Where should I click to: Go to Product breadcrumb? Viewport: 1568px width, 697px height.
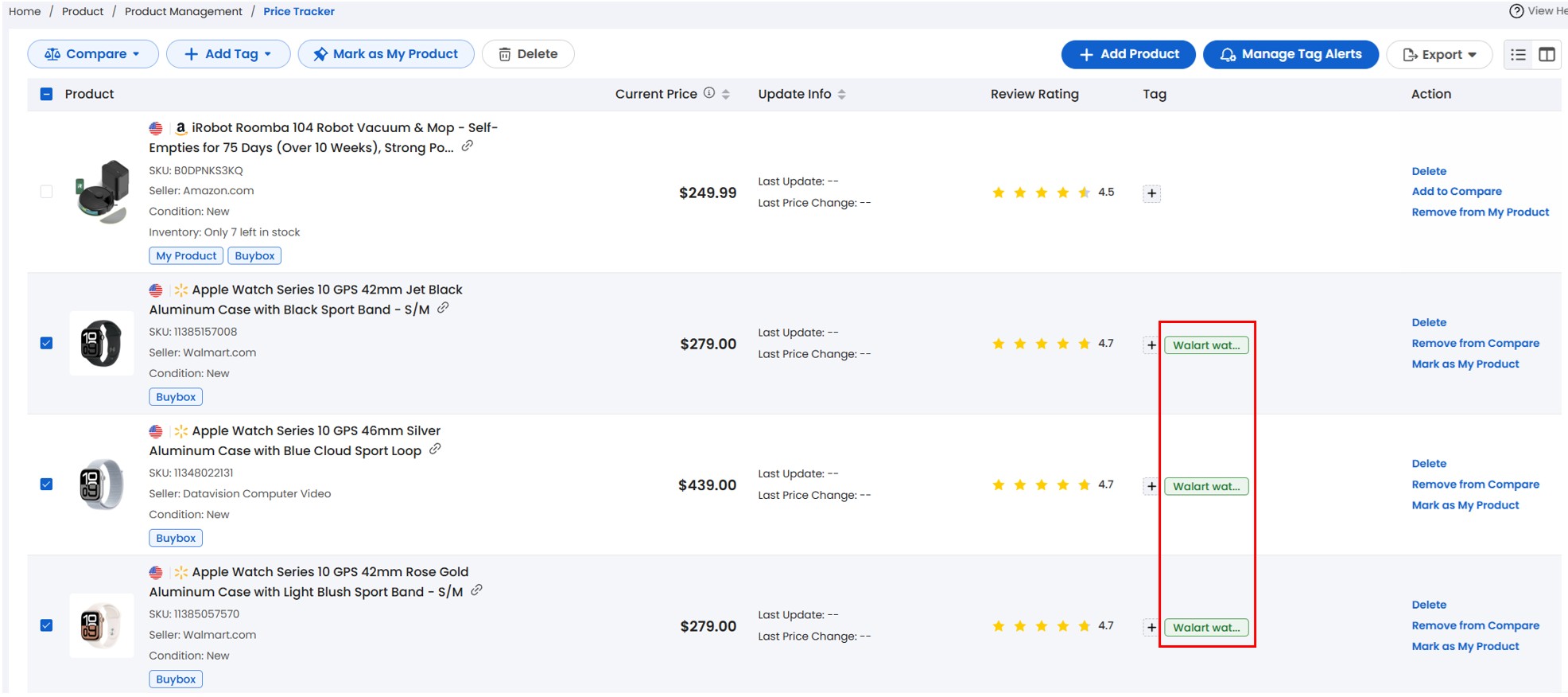pos(83,11)
